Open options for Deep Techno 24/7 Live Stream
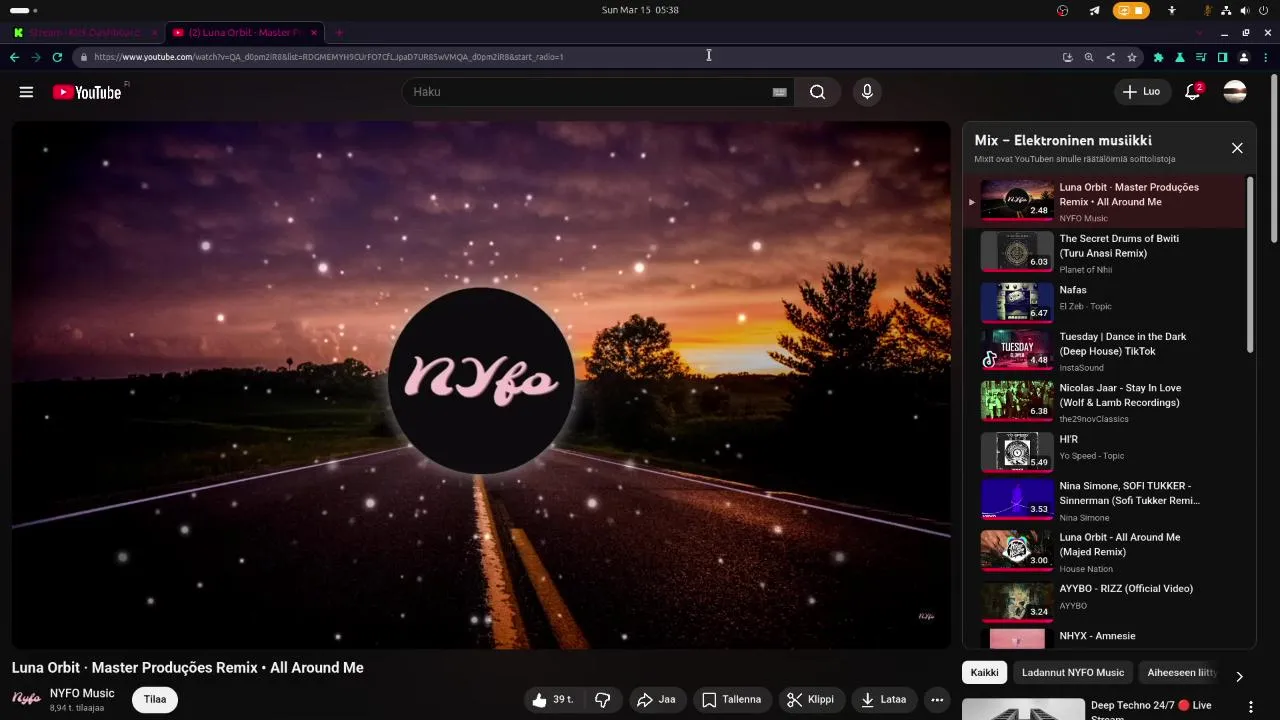The width and height of the screenshot is (1280, 720). [x=1250, y=706]
